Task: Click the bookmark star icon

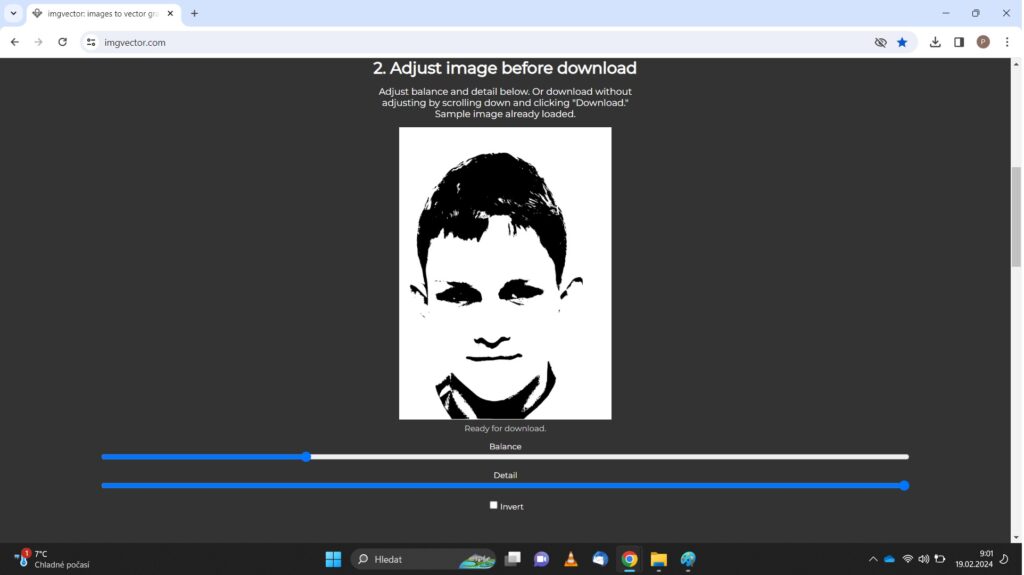Action: click(902, 42)
